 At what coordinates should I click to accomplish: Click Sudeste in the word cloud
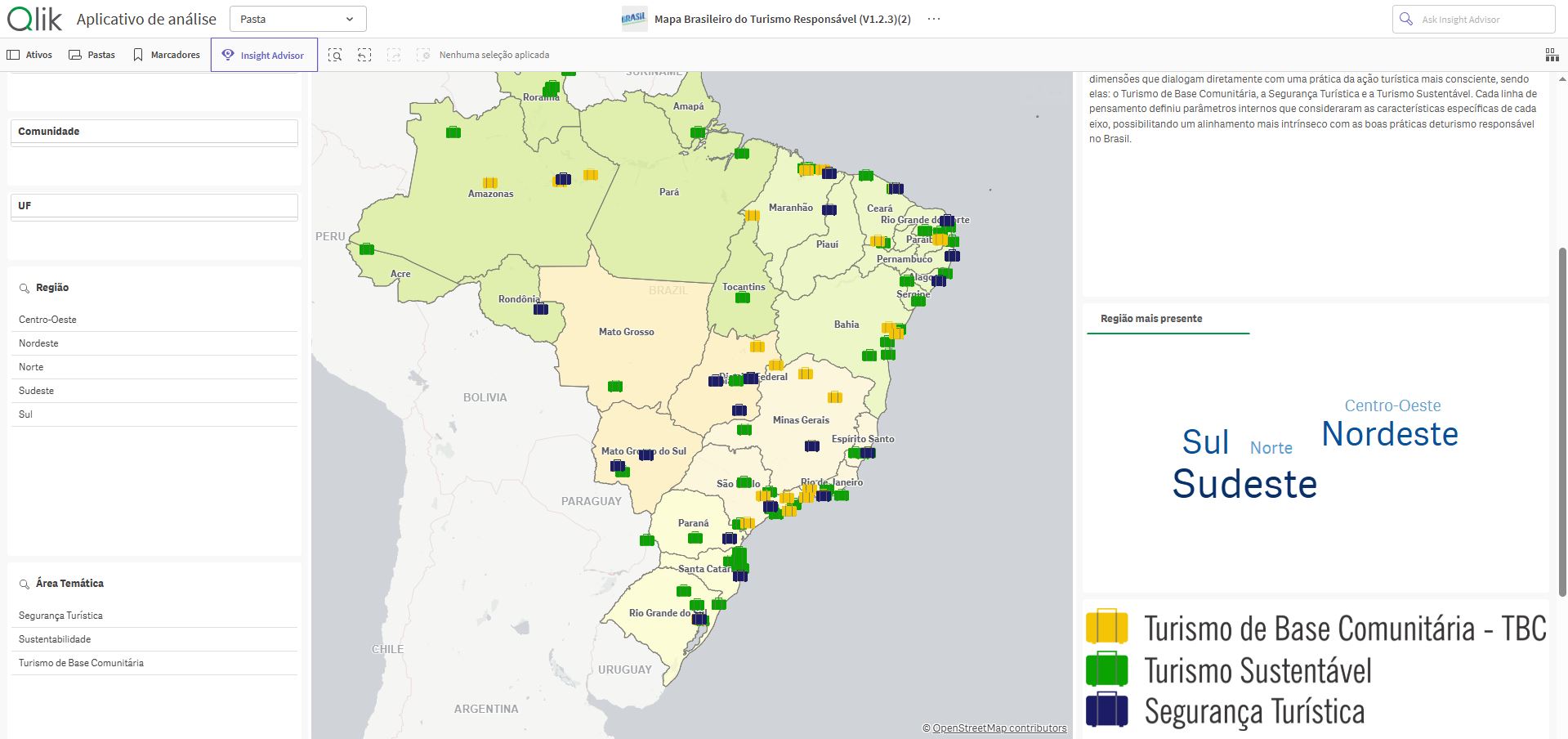1244,484
